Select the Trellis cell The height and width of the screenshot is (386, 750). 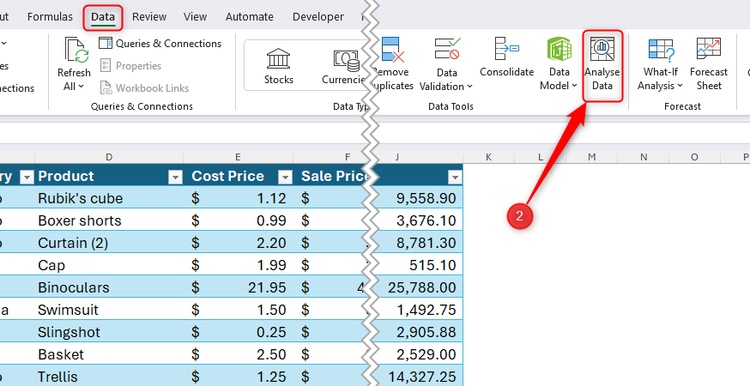pyautogui.click(x=109, y=376)
